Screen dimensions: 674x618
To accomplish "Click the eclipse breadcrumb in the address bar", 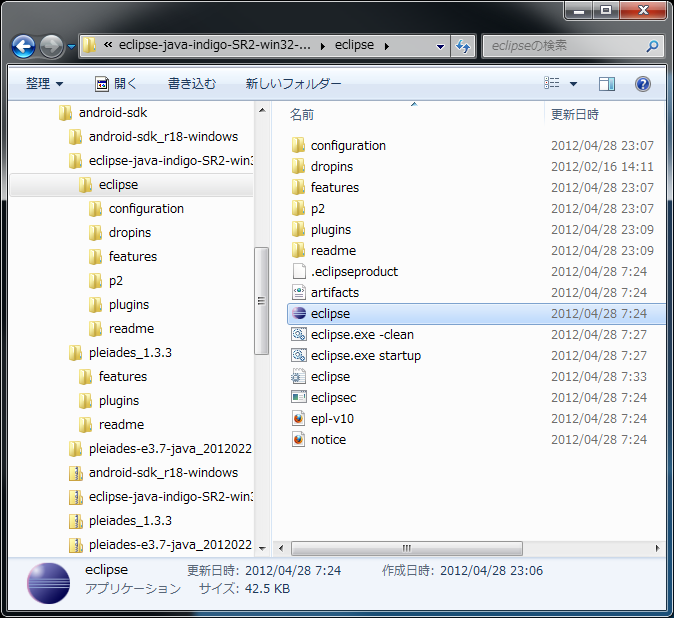I will pos(354,45).
